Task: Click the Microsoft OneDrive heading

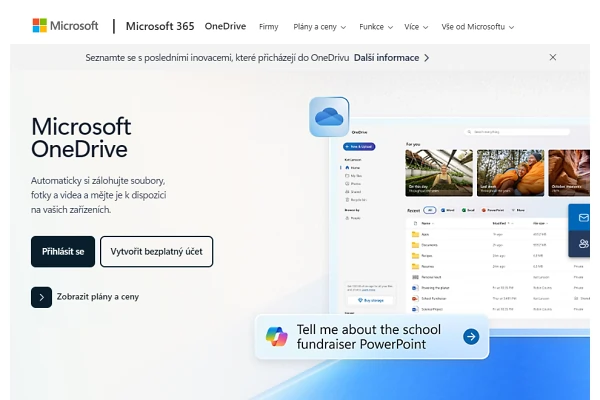Action: coord(81,137)
